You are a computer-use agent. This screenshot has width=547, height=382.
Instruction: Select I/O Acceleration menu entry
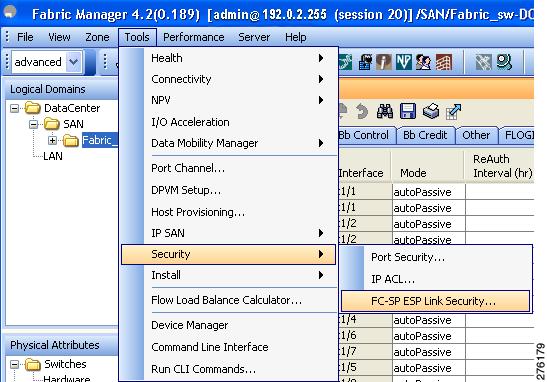click(228, 122)
